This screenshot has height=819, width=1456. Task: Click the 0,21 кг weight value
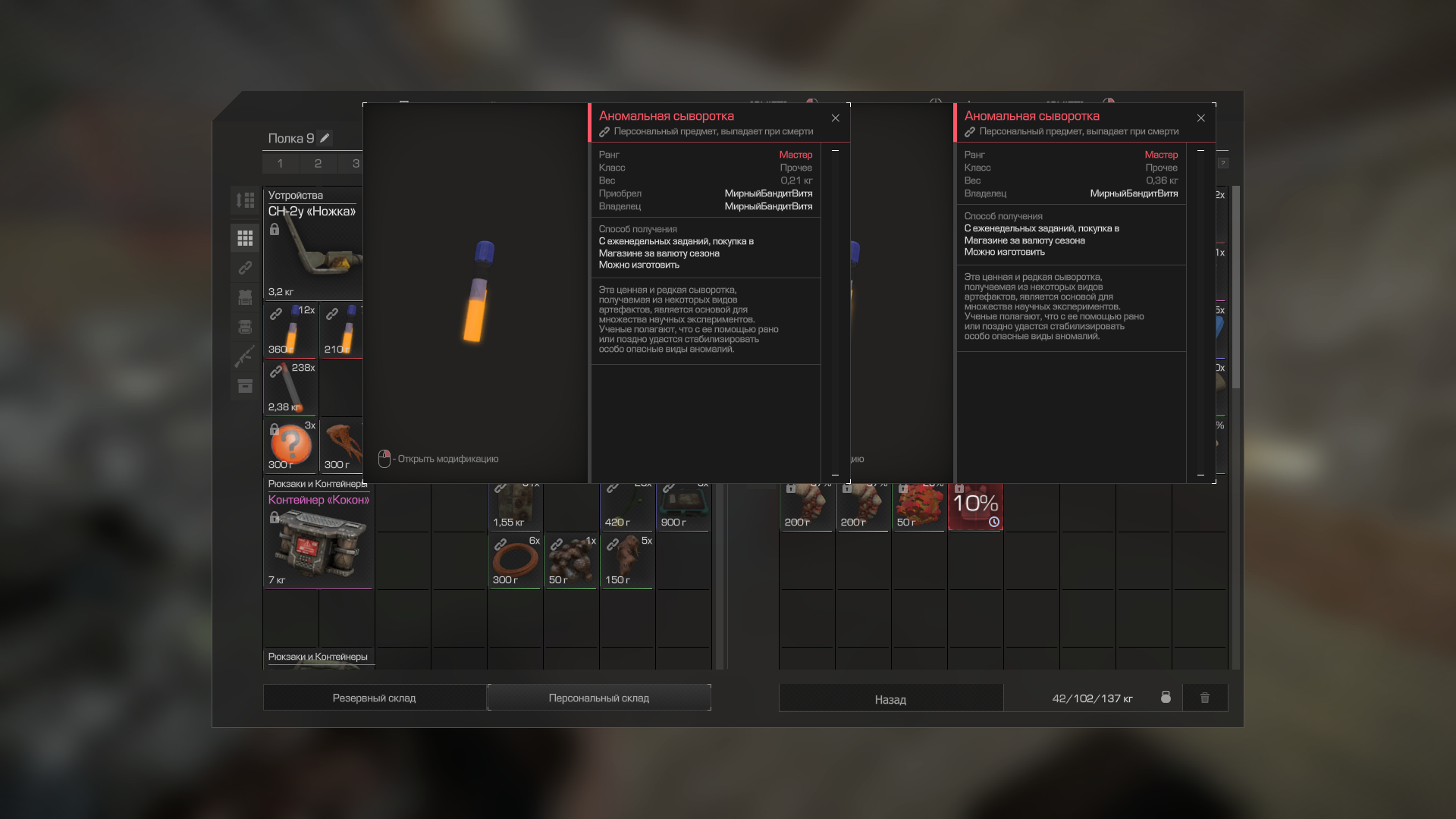tap(796, 180)
